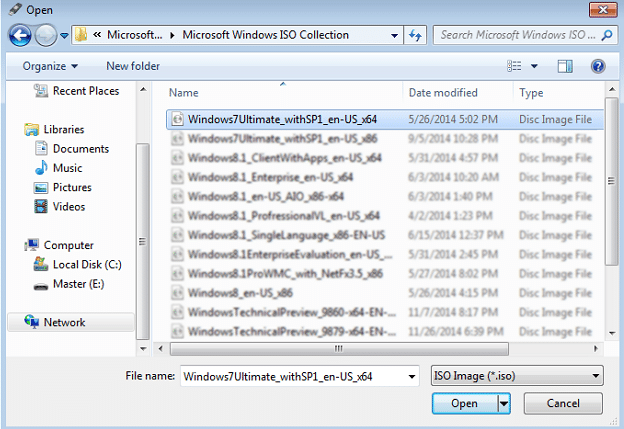The width and height of the screenshot is (624, 429).
Task: Select Windows8.1_en-US_AIO_x86-x64 file
Action: [x=384, y=197]
